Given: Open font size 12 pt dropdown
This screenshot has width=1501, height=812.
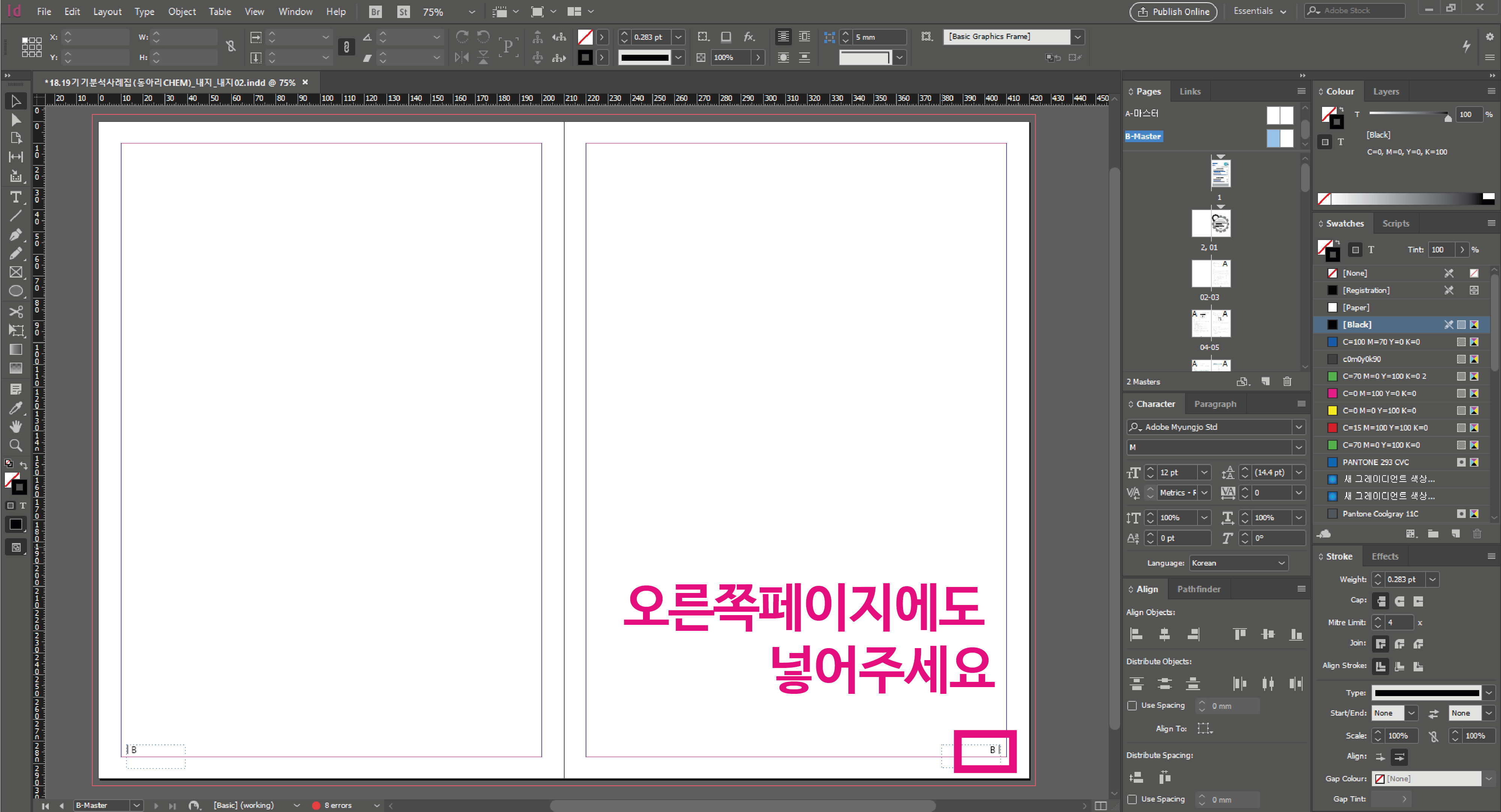Looking at the screenshot, I should click(1204, 472).
